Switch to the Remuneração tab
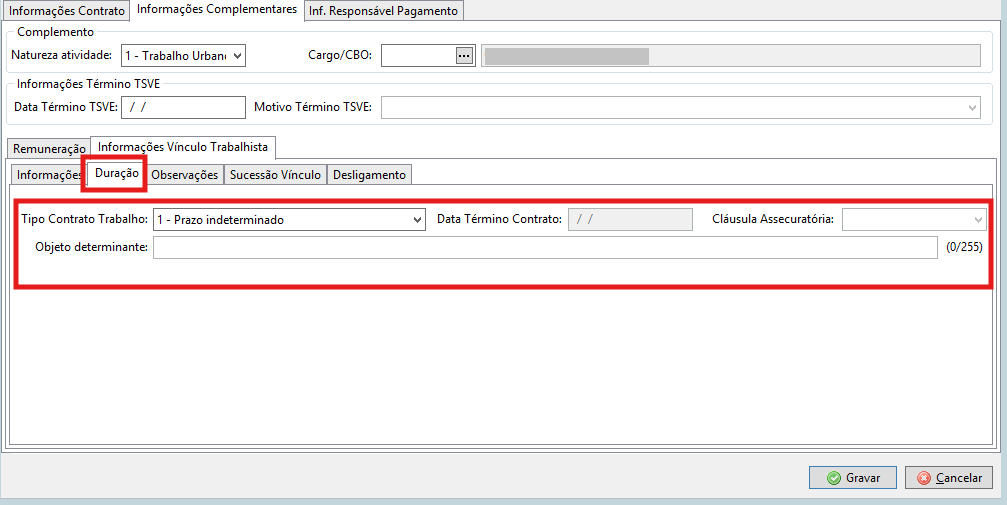 (49, 148)
